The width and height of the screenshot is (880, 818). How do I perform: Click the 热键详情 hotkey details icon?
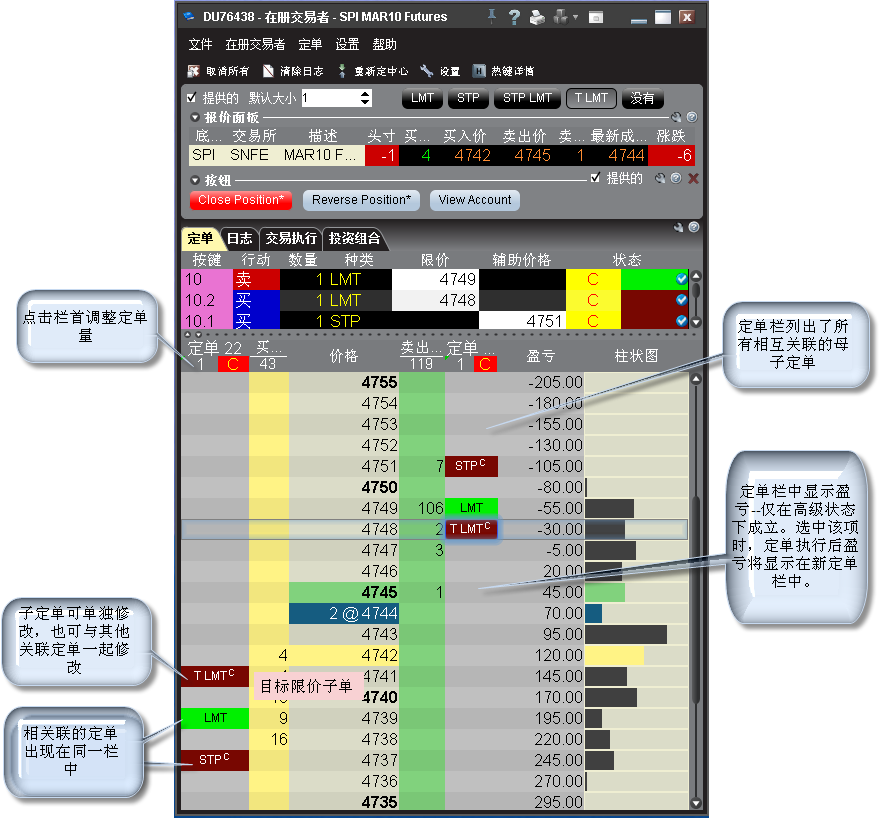[x=479, y=71]
